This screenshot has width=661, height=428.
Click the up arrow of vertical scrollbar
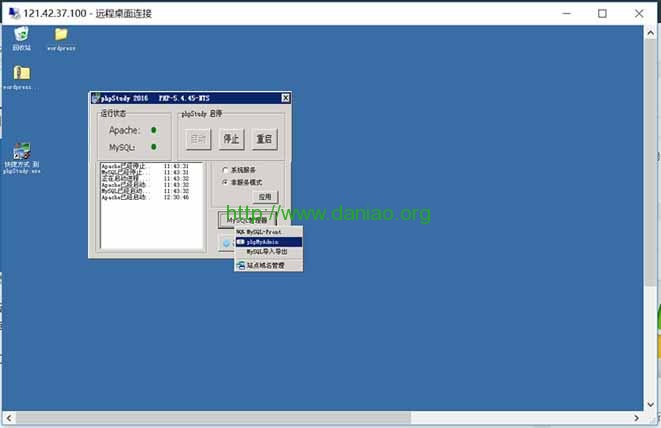(x=650, y=32)
